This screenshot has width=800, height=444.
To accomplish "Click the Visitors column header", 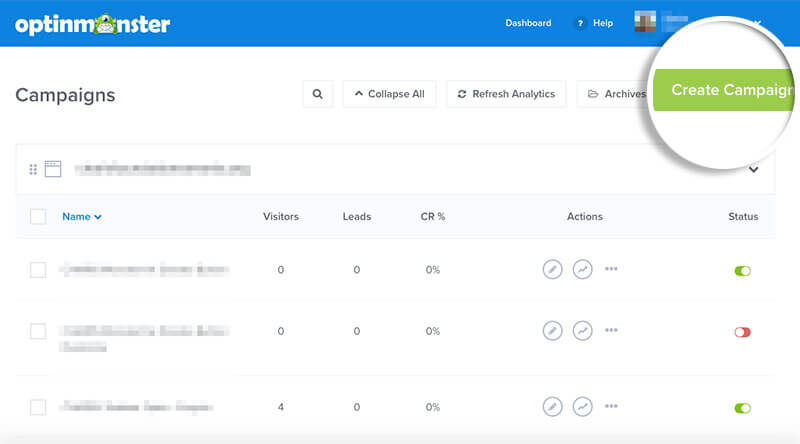I will 281,216.
